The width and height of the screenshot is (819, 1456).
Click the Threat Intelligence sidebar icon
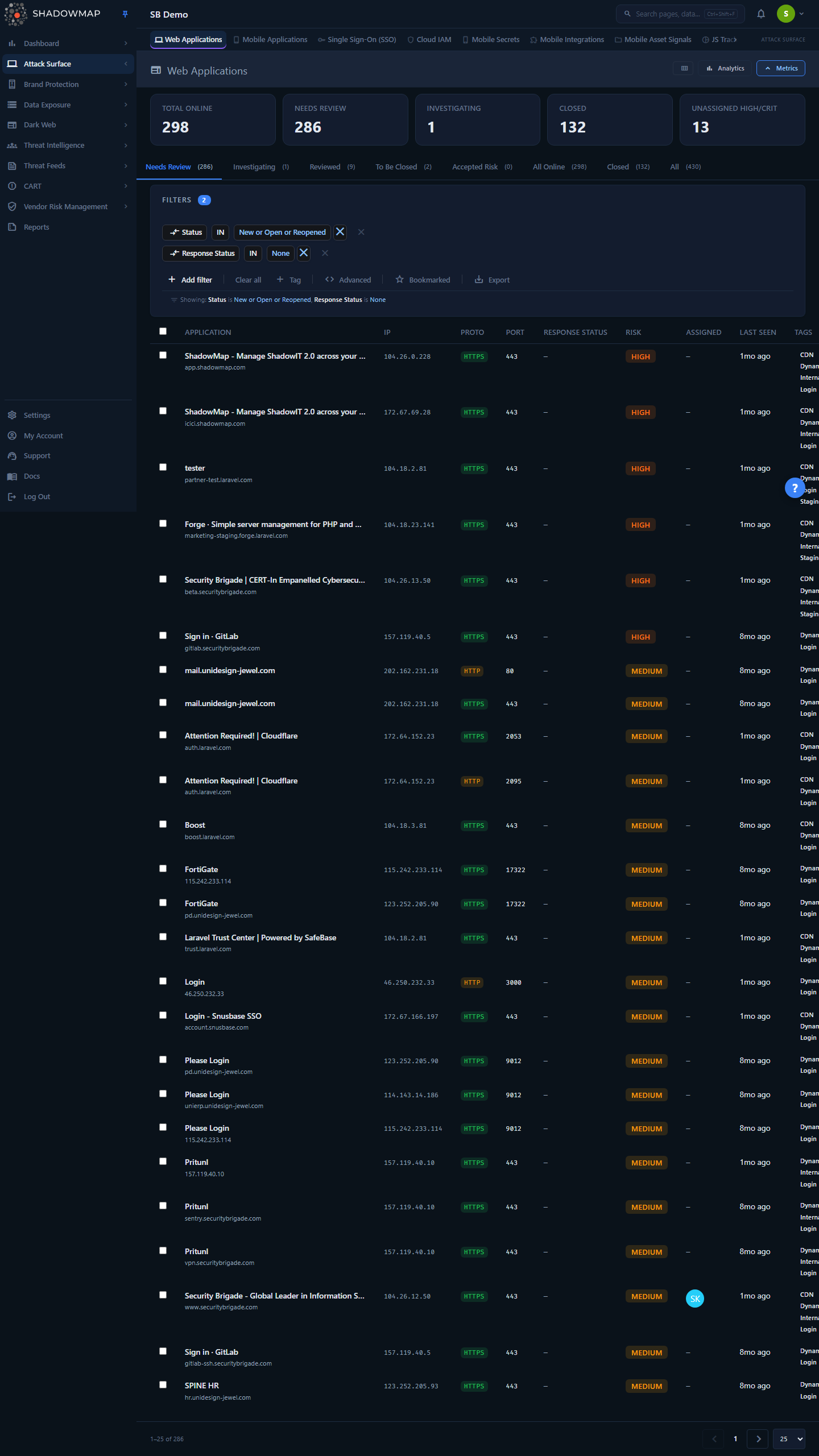click(12, 146)
